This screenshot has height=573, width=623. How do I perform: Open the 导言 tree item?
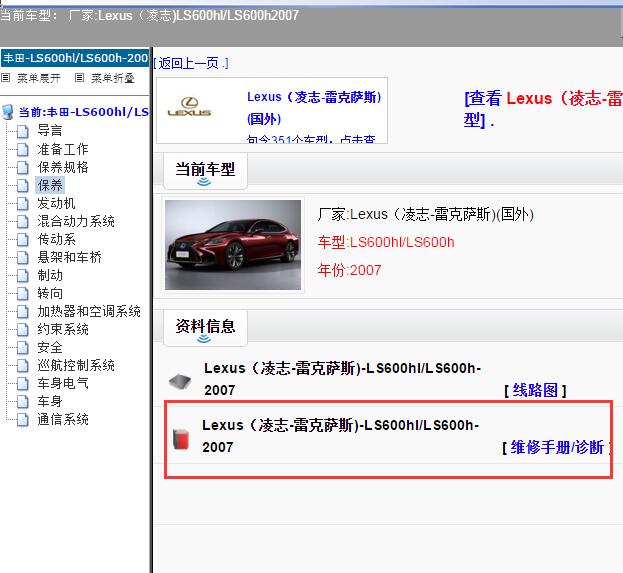50,131
